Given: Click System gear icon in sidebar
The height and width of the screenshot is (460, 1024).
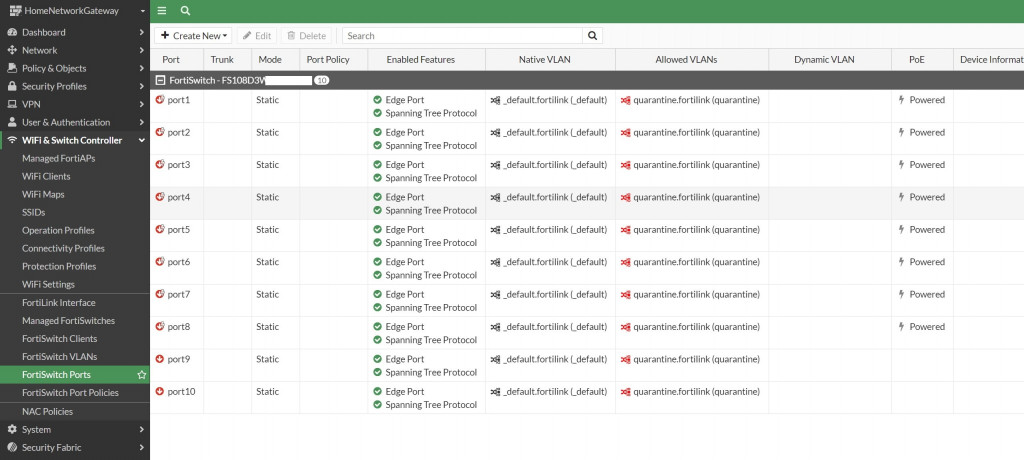Looking at the screenshot, I should point(11,429).
